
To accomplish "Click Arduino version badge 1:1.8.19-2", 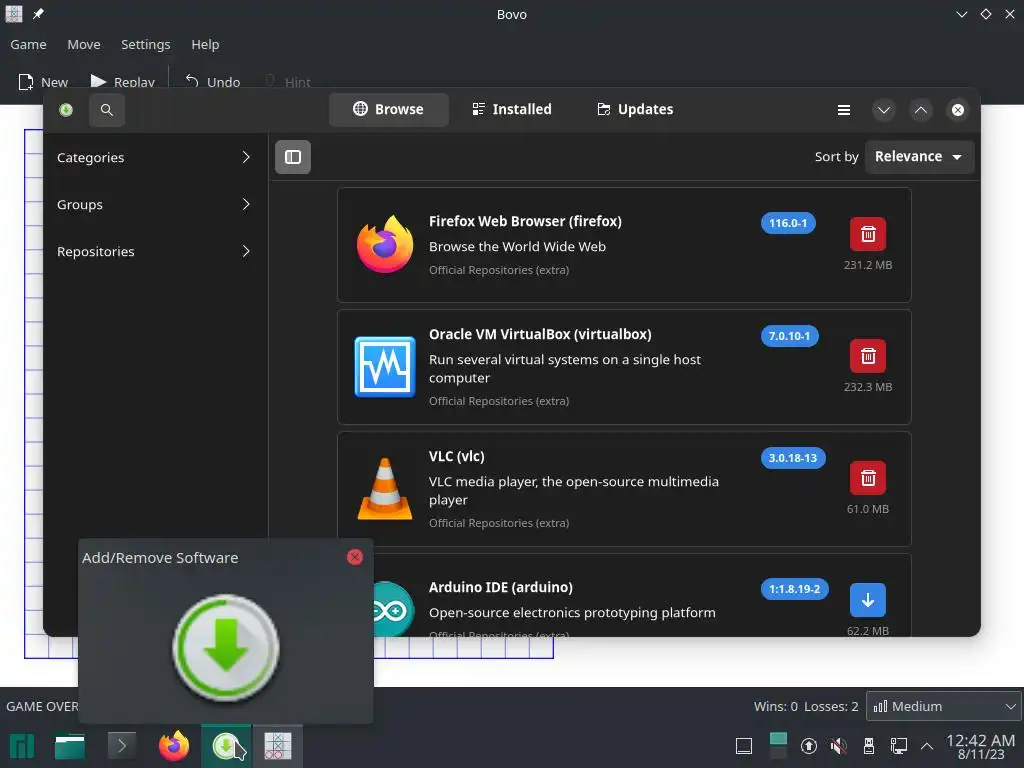I will [794, 588].
